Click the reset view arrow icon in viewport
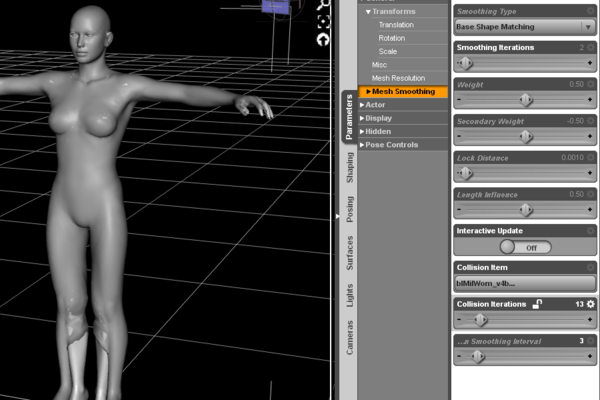The image size is (600, 400). pos(323,39)
